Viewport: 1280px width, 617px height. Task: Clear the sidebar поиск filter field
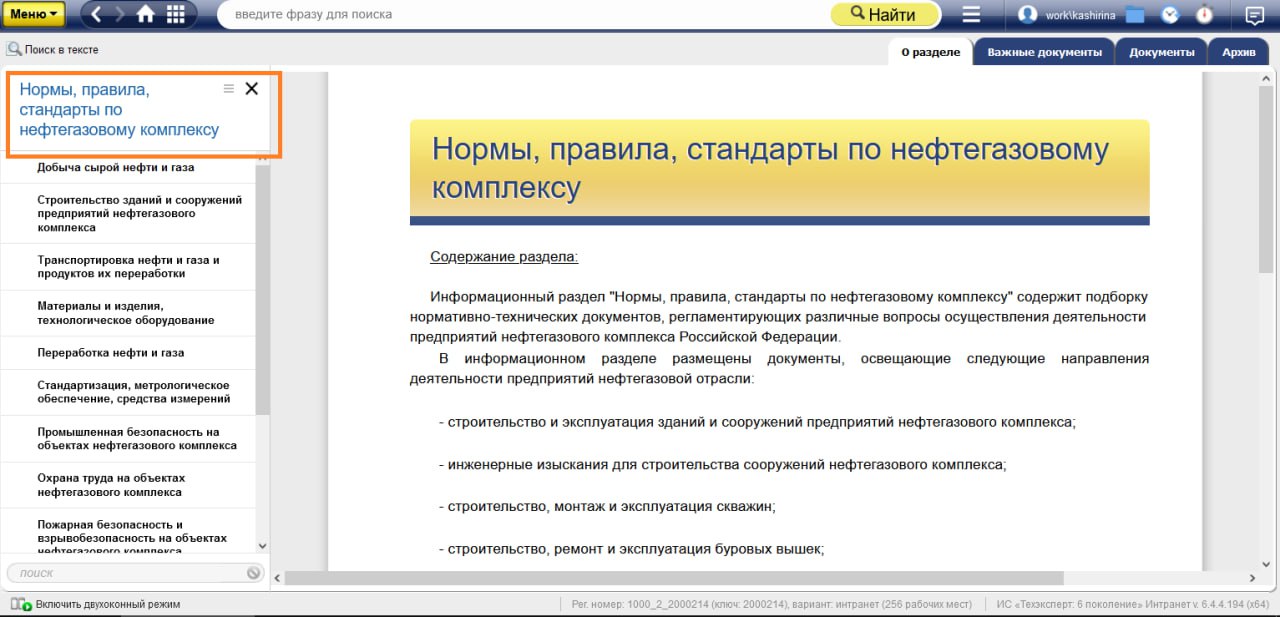click(x=254, y=573)
